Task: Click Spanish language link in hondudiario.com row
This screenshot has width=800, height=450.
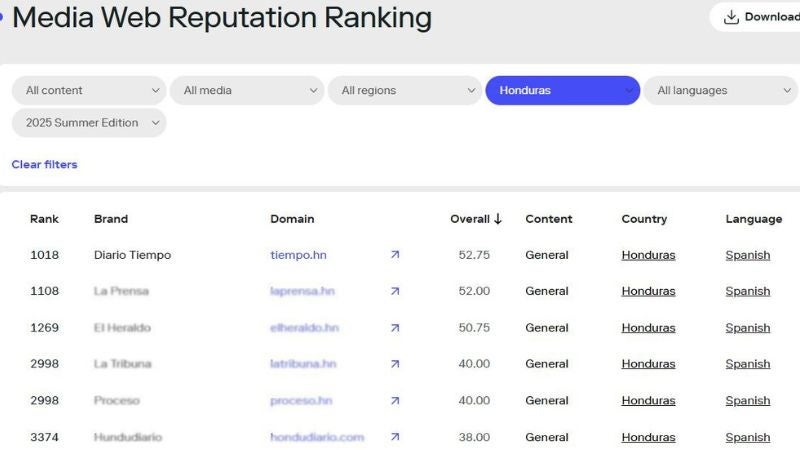Action: pyautogui.click(x=748, y=438)
